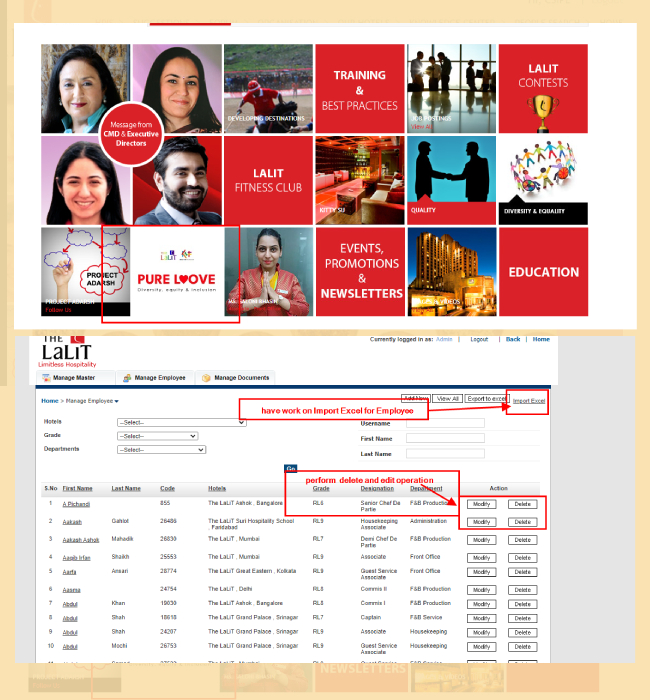This screenshot has height=700, width=650.
Task: Open employee Aaqib Irfan link
Action: pos(76,558)
